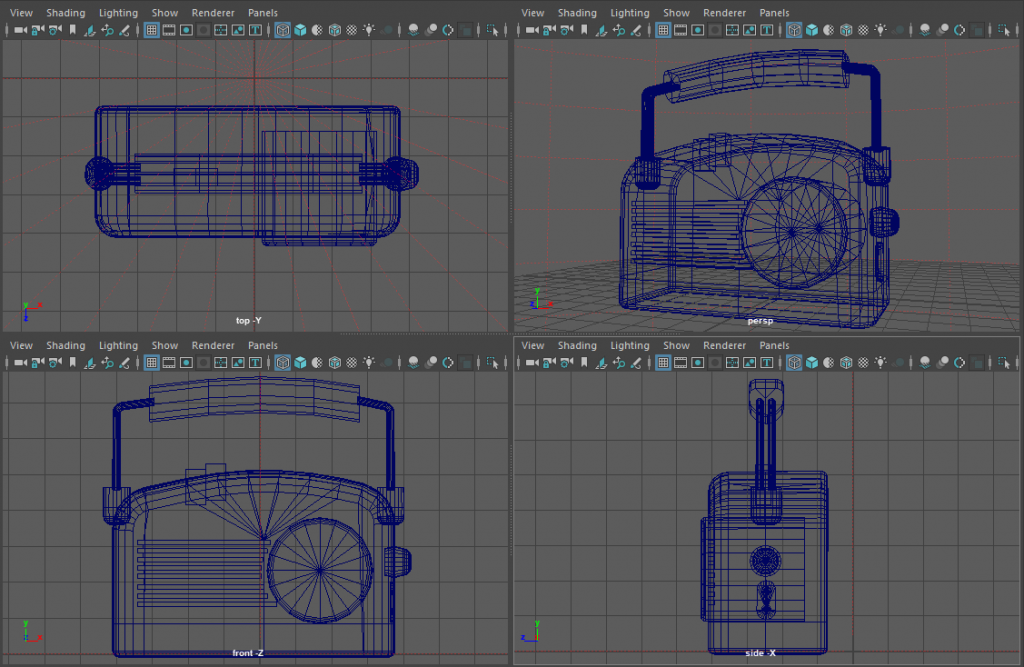Click the radio's round speaker in front view

[319, 569]
